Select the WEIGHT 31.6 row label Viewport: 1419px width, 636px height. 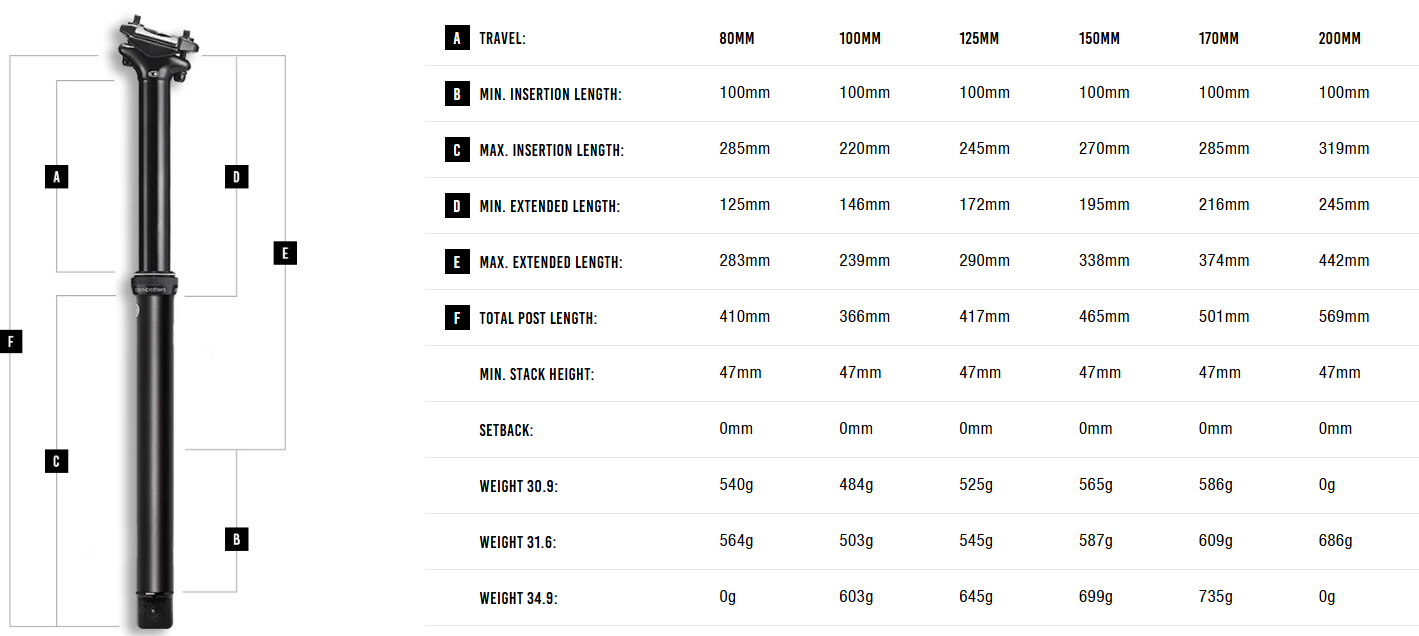pos(518,542)
